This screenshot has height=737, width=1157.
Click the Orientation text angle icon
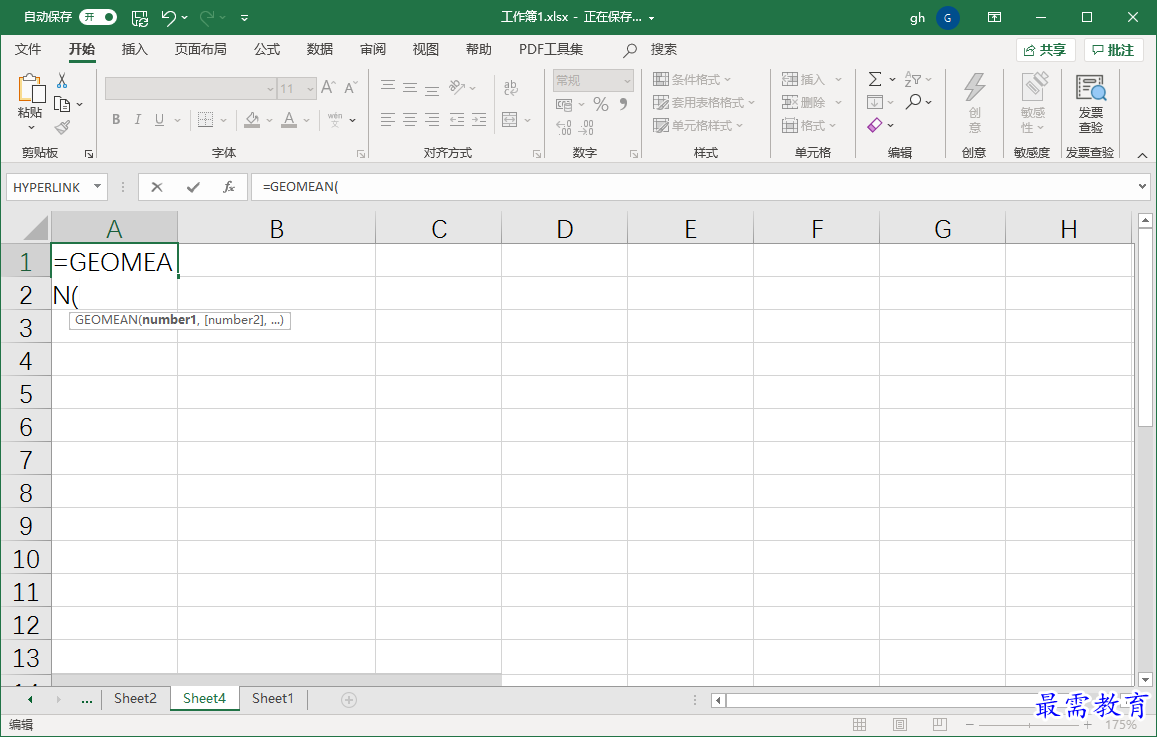[x=457, y=87]
